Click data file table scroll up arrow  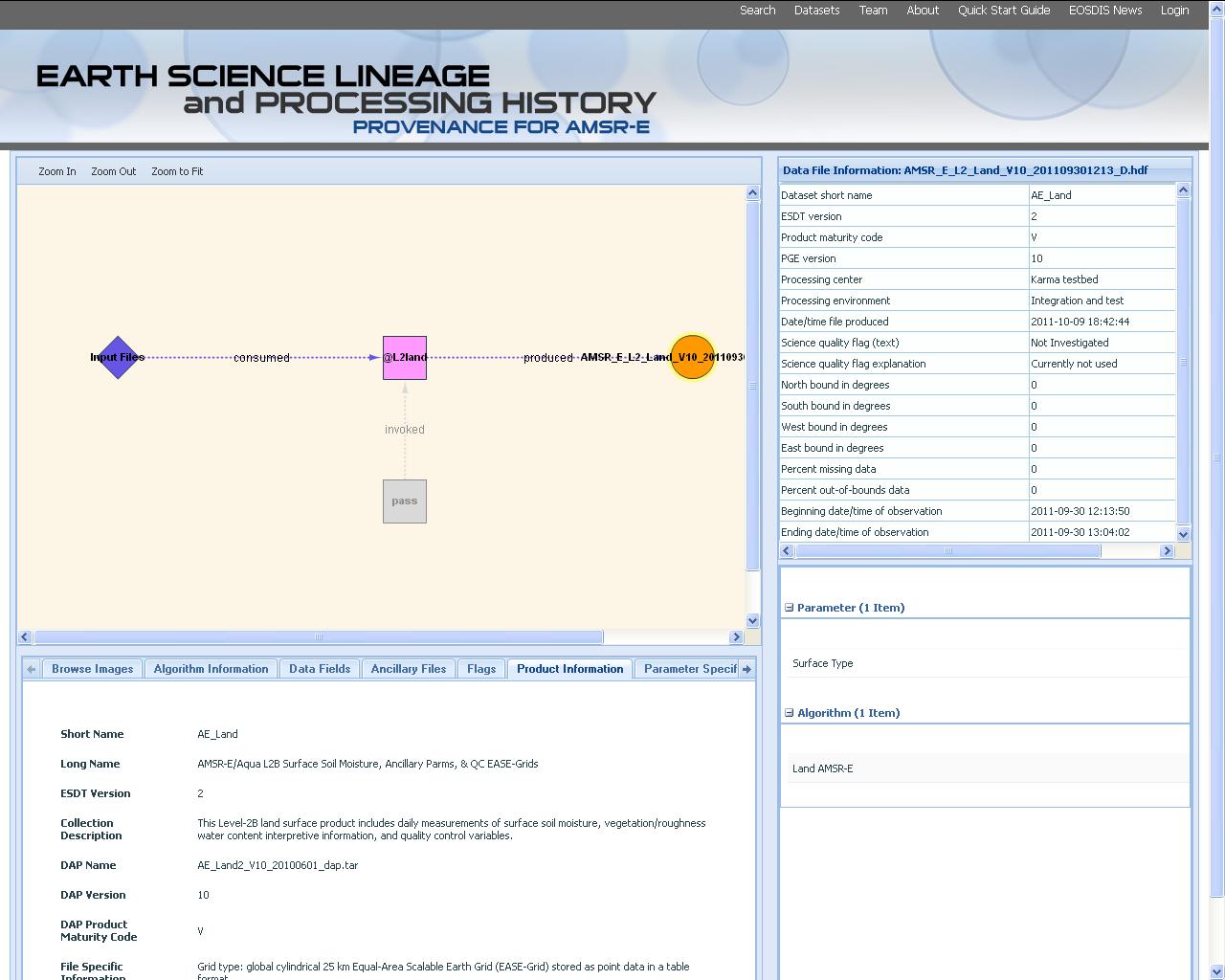point(1183,190)
